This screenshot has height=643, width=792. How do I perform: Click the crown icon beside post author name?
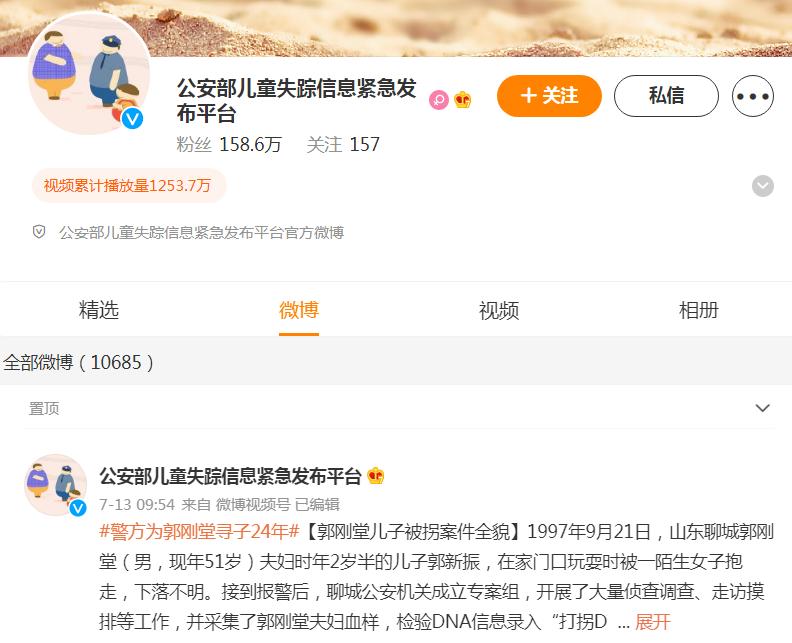(376, 475)
